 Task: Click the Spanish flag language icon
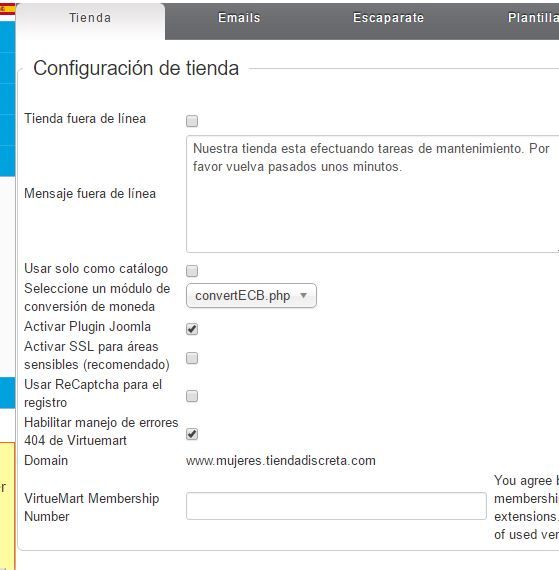coord(7,9)
